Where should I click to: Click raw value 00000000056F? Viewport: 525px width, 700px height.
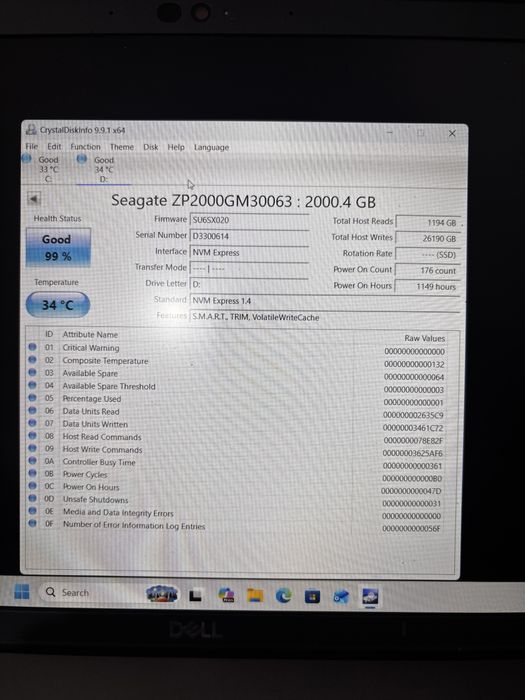tap(411, 529)
